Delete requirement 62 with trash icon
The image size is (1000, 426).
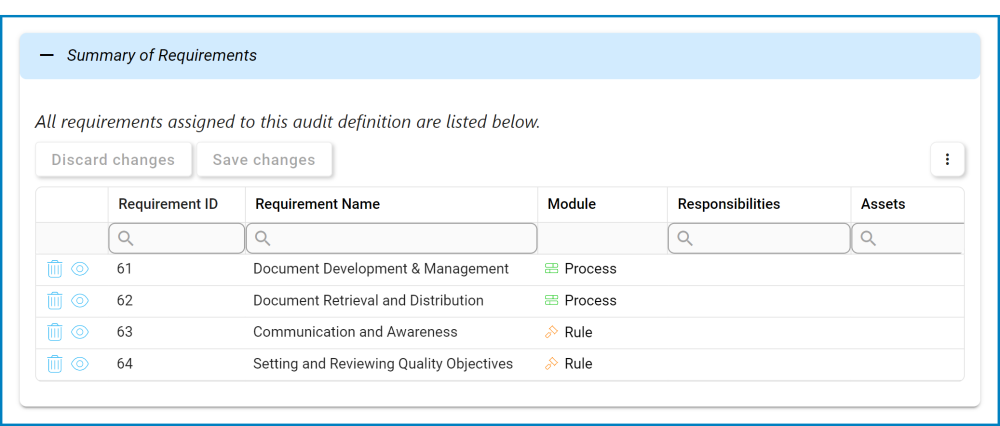(x=55, y=301)
